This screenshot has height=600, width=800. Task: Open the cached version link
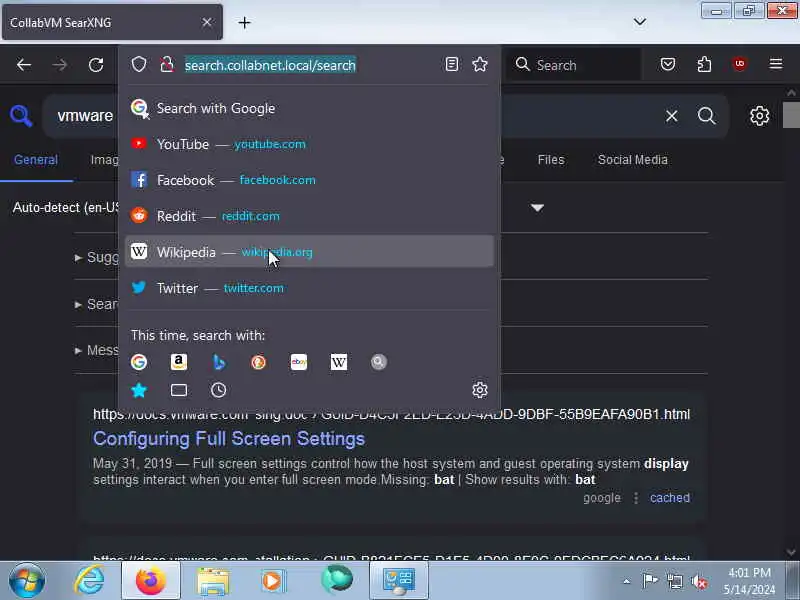670,497
